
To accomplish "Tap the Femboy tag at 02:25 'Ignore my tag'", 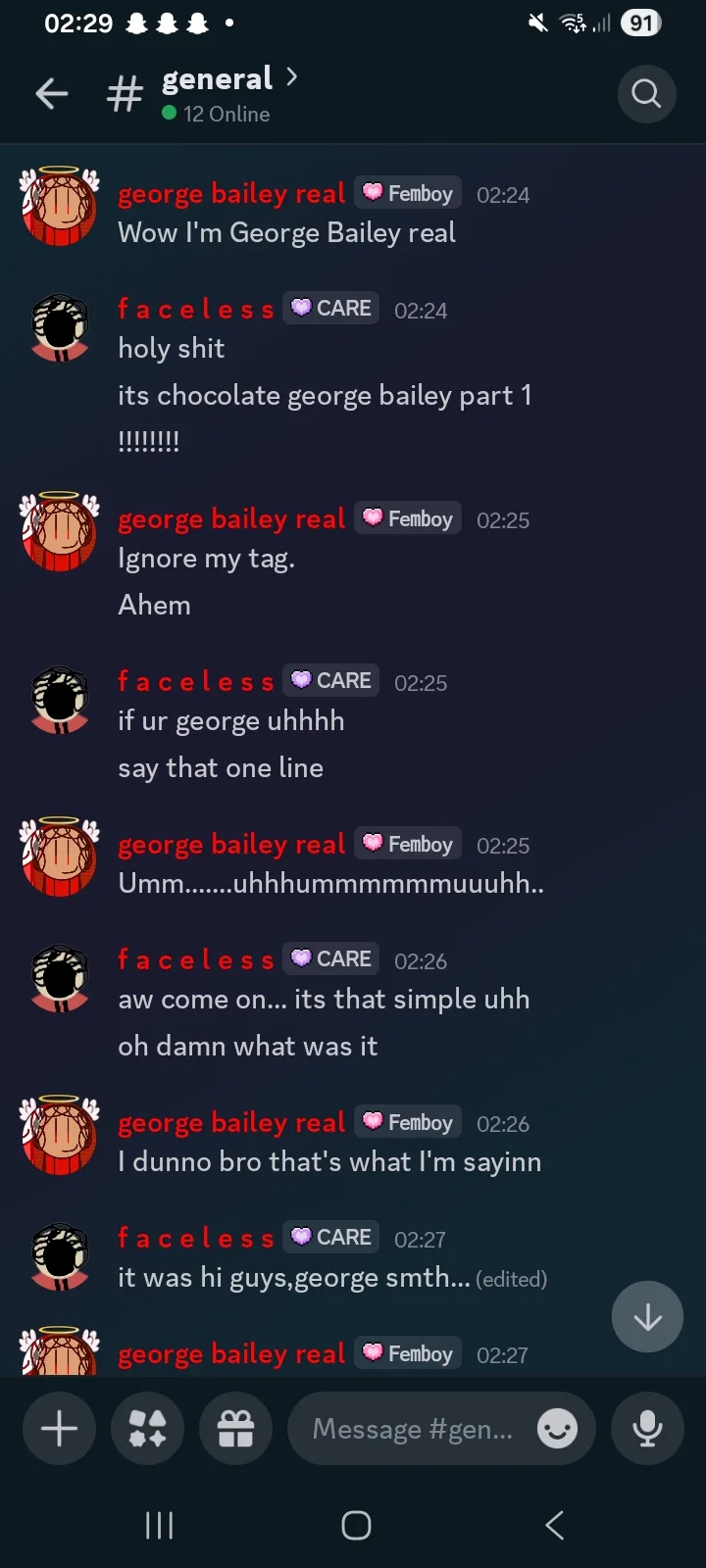I will coord(408,518).
